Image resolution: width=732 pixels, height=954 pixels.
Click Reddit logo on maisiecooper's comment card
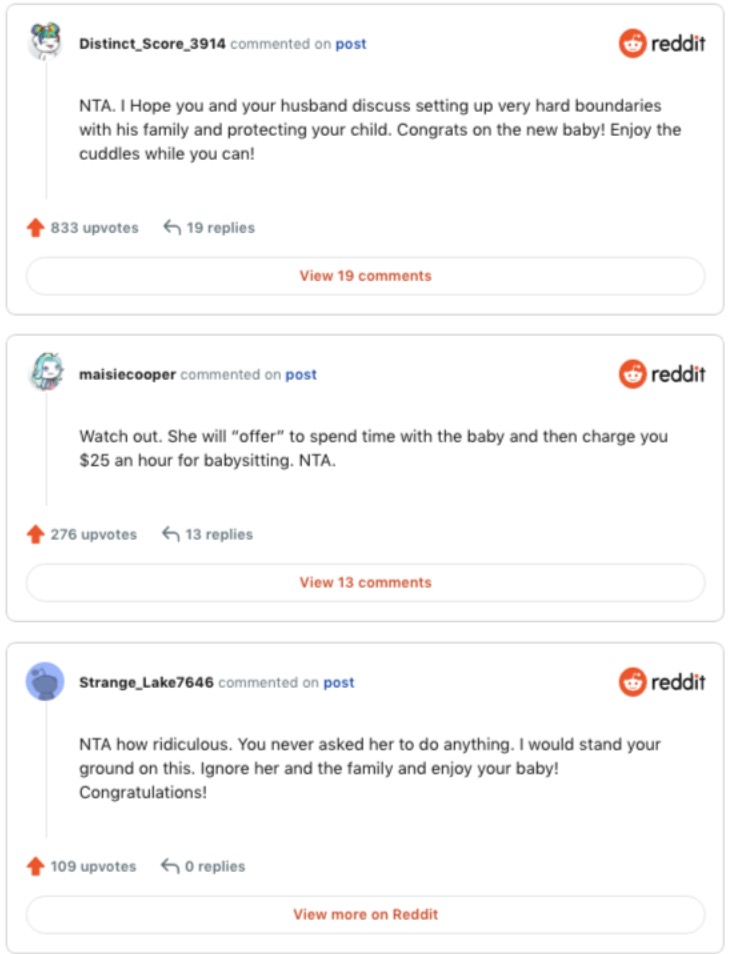tap(662, 375)
